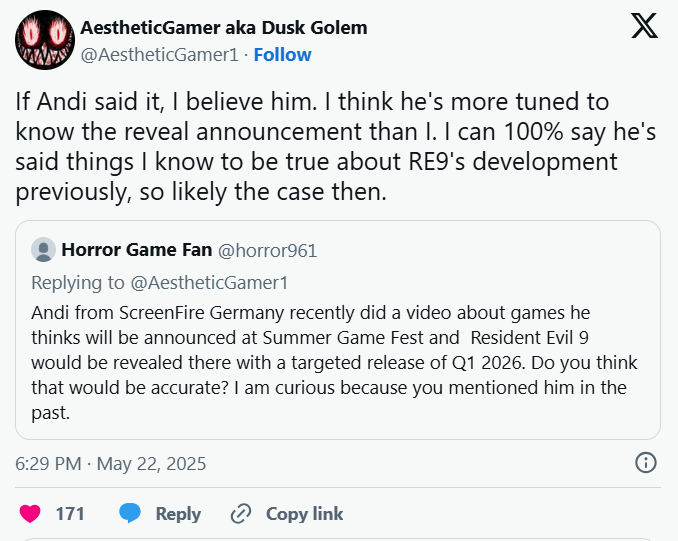Open the 6:29 PM May 22, 2025 timestamp
678x541 pixels.
tap(111, 464)
